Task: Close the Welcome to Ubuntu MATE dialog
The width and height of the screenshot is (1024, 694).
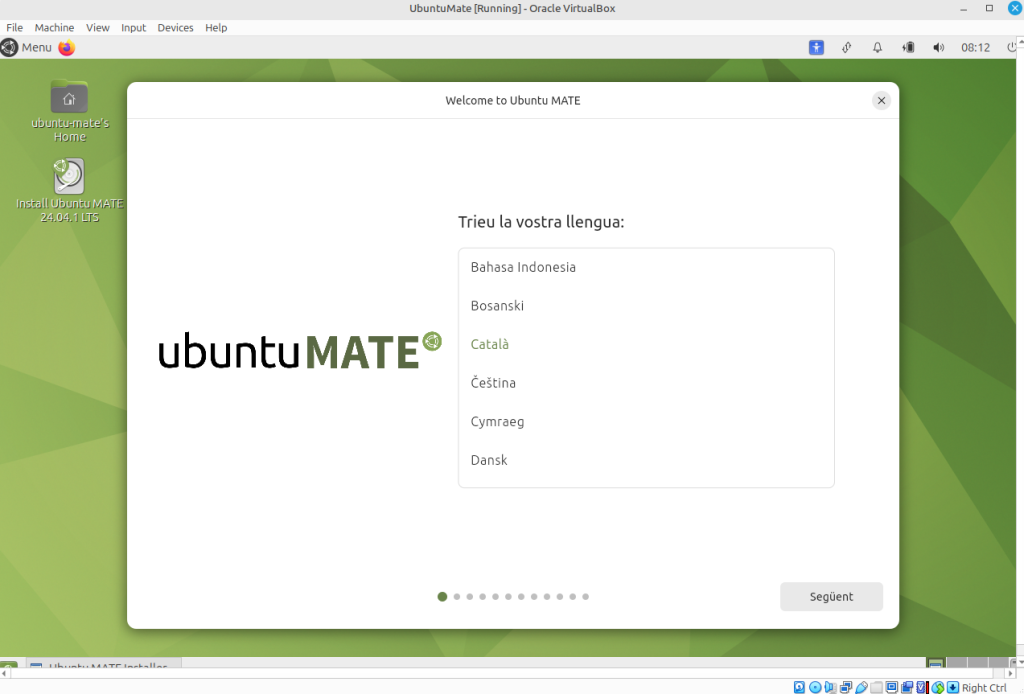Action: click(881, 100)
